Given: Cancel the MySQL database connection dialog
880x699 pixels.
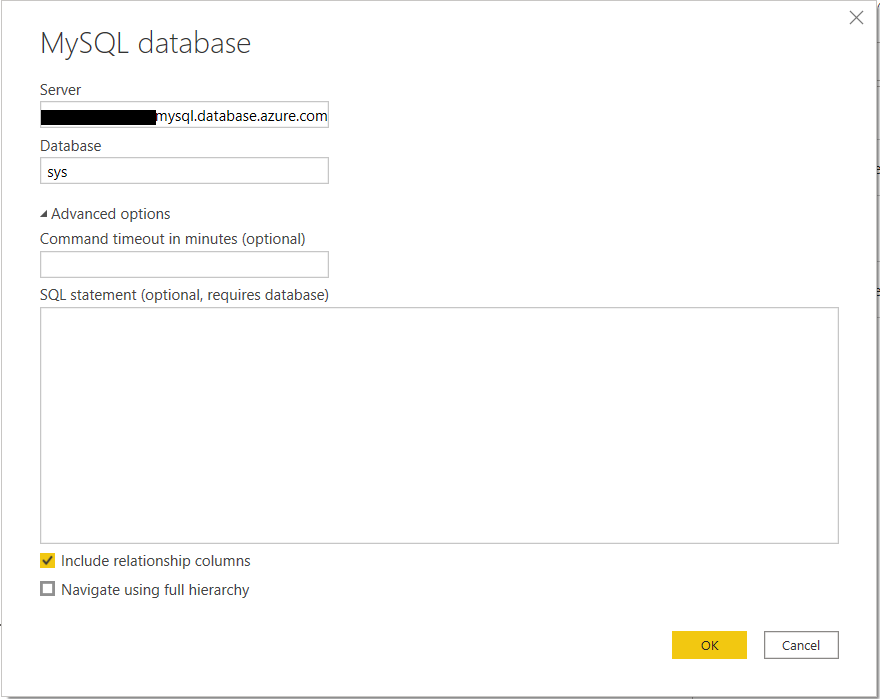Looking at the screenshot, I should point(800,644).
